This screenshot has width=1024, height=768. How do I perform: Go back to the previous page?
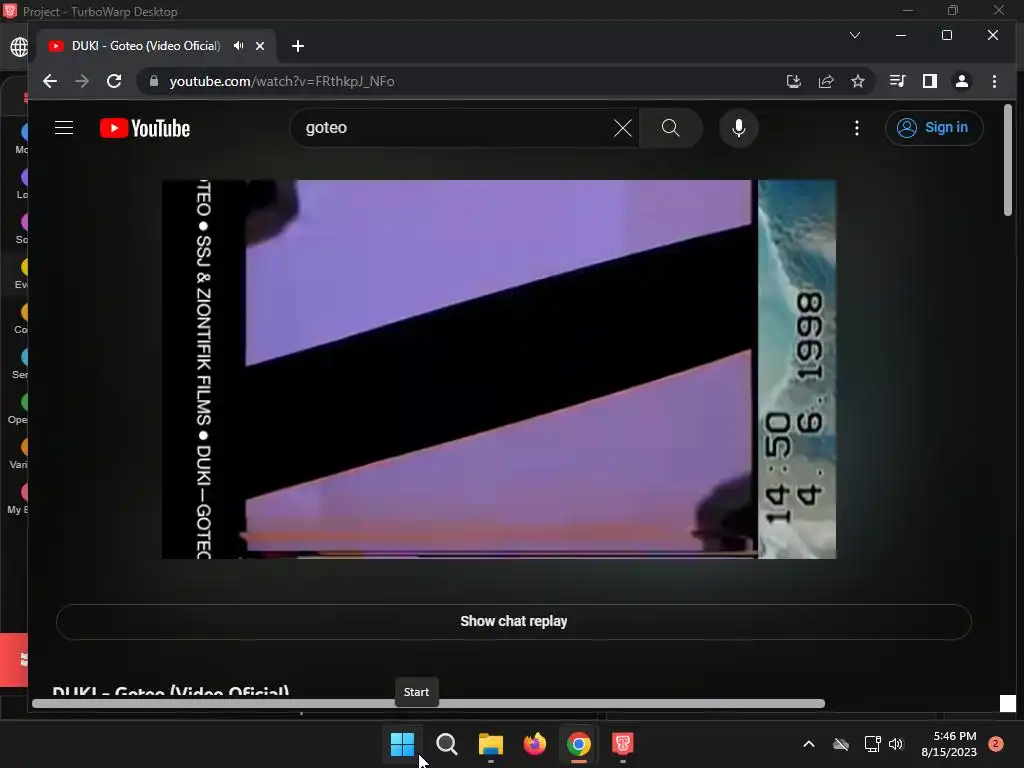point(50,81)
